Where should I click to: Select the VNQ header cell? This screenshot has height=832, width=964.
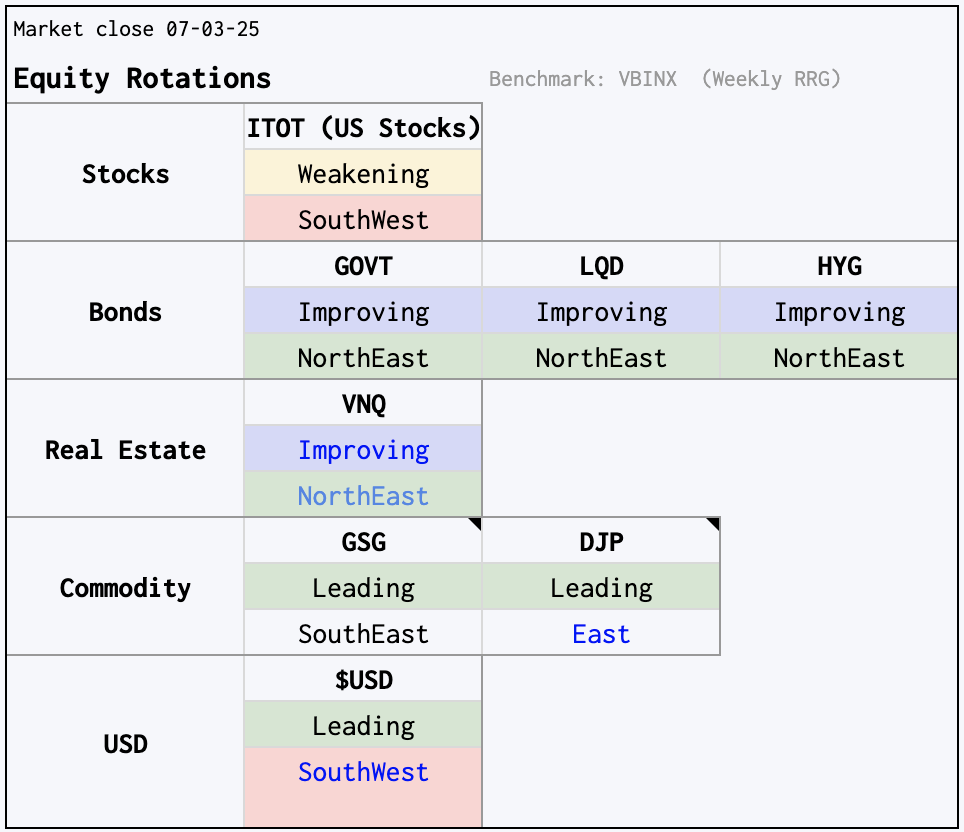[363, 403]
